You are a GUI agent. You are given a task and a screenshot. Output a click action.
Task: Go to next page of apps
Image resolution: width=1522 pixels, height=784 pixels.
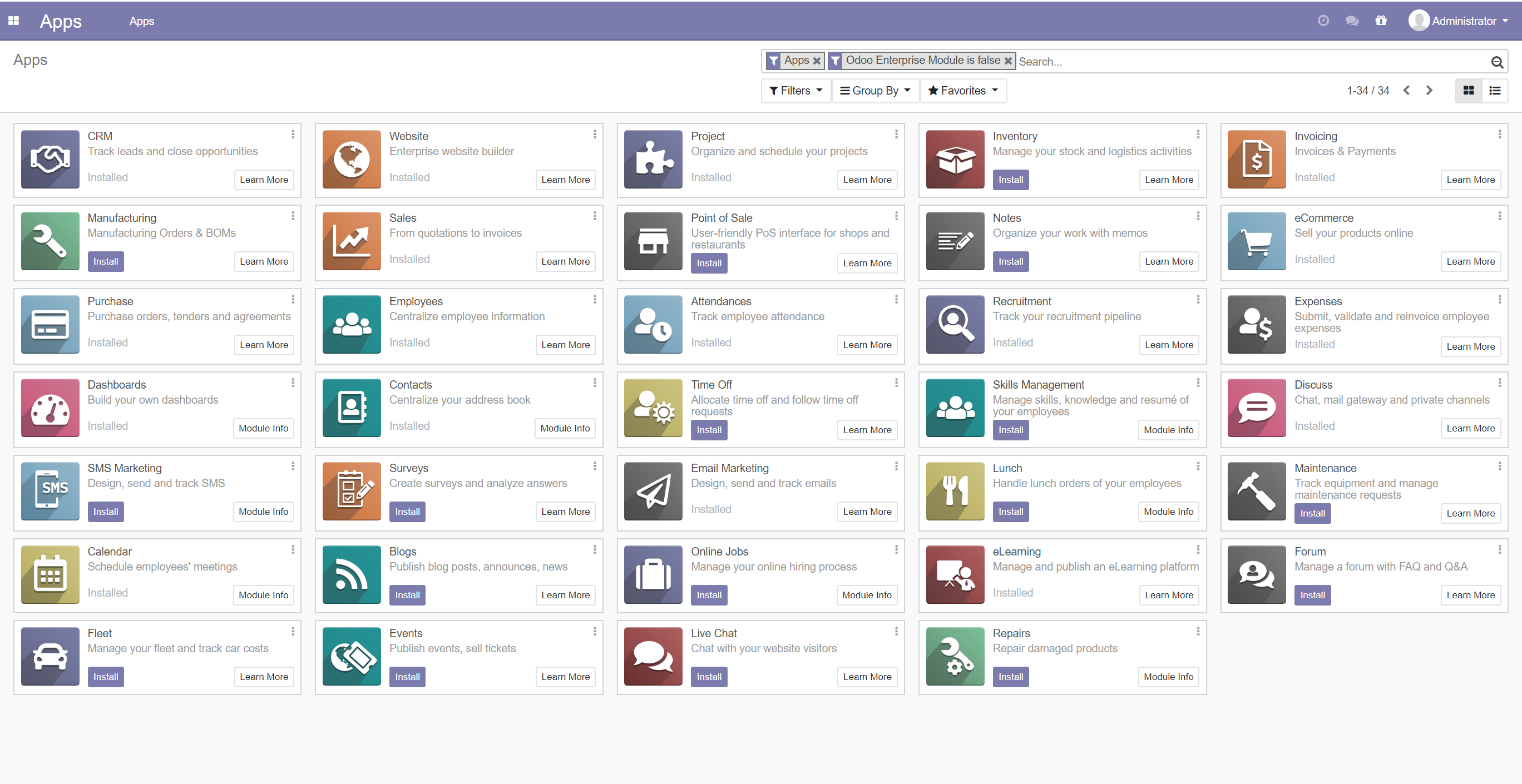coord(1429,90)
